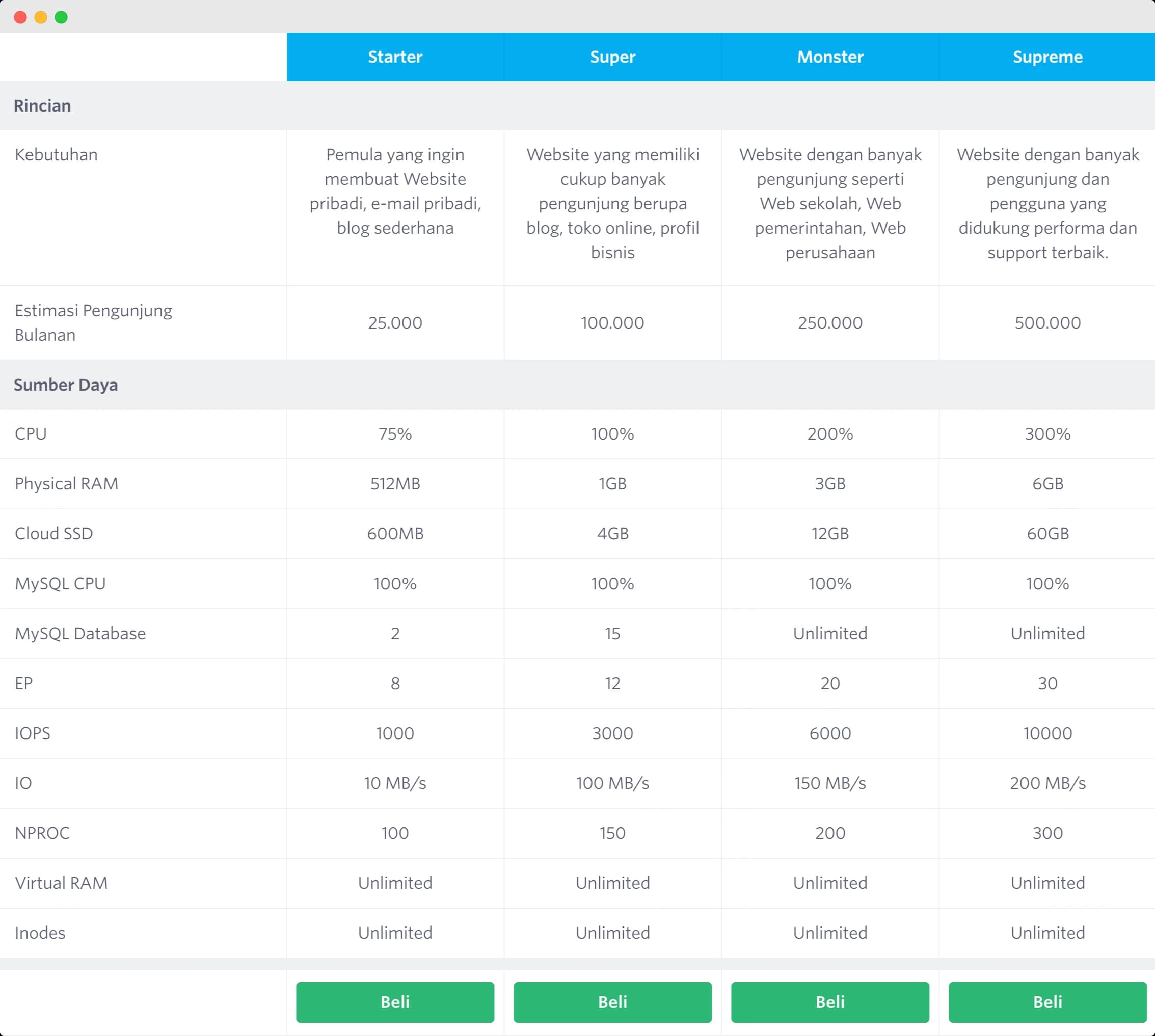Click the 10000 IOPS value under Supreme

click(x=1048, y=733)
